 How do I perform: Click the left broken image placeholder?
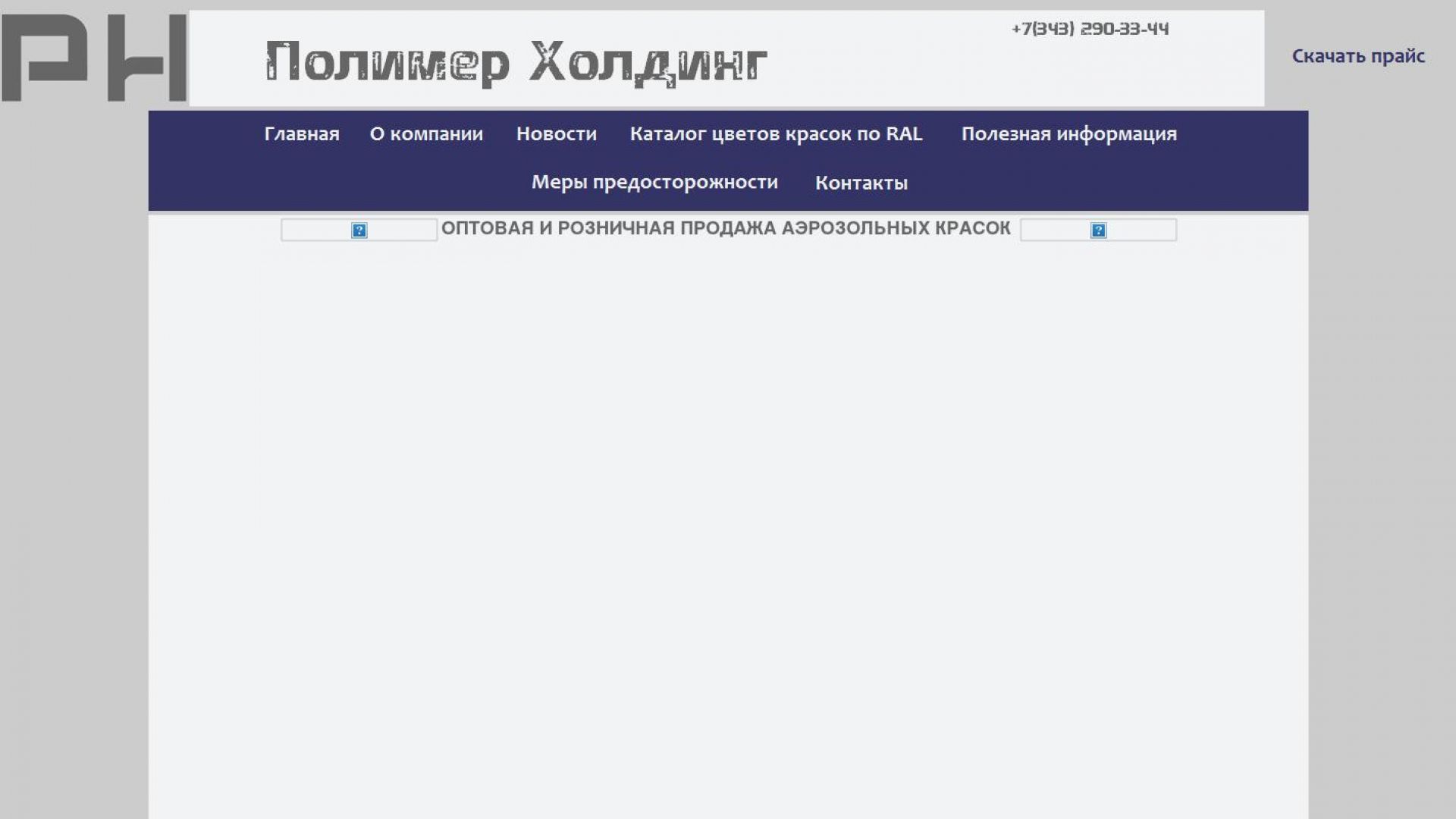point(359,230)
